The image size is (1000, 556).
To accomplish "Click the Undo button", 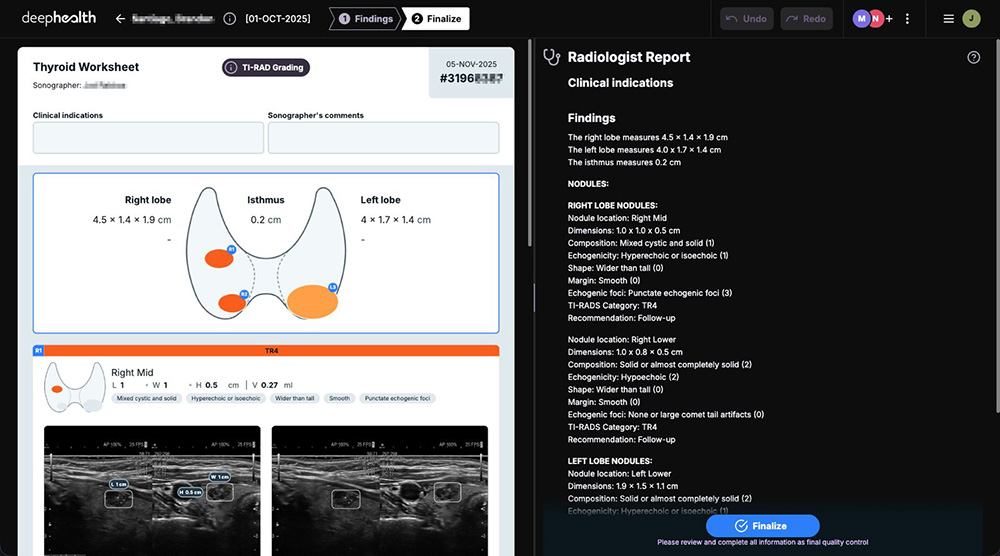I will (x=747, y=18).
